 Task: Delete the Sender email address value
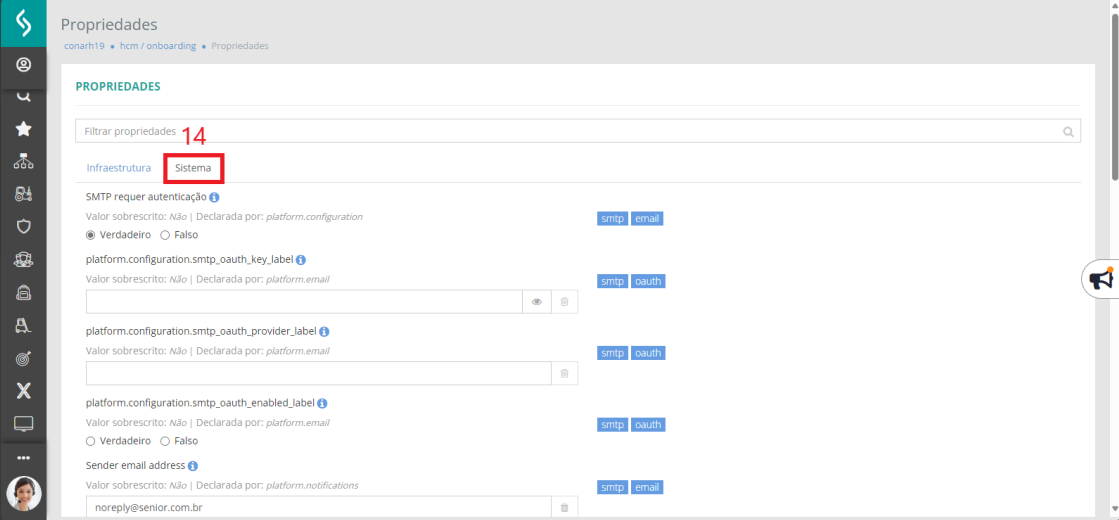tap(564, 508)
